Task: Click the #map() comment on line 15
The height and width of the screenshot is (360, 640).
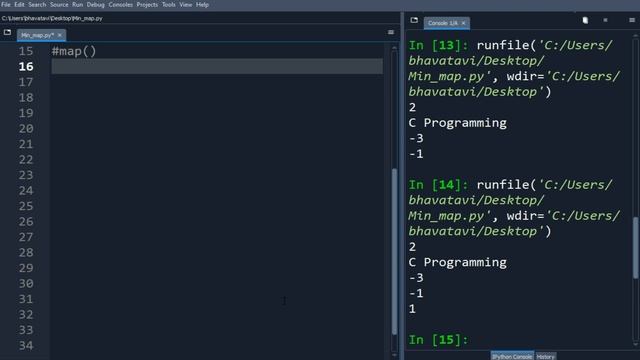Action: point(74,51)
